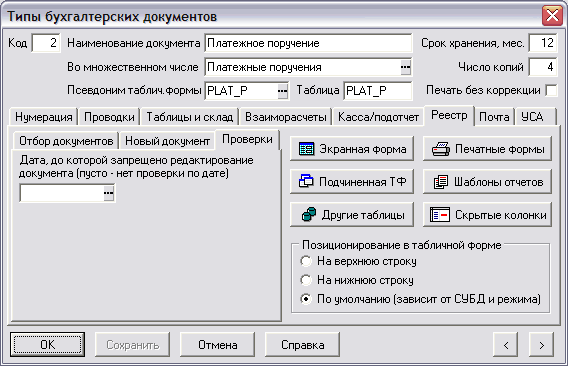Click the Другие таблицы cylinders icon
The height and width of the screenshot is (366, 568).
[309, 214]
